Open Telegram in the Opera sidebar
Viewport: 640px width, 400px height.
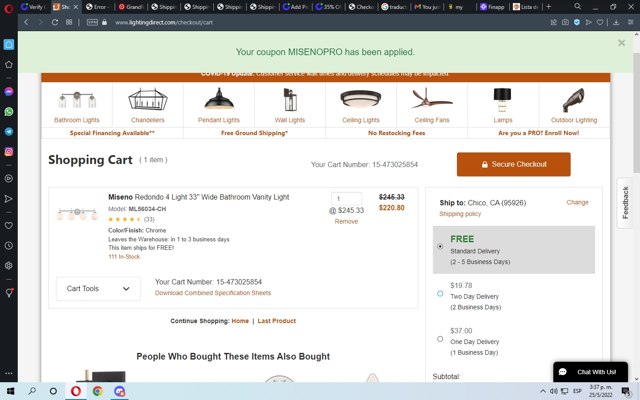pyautogui.click(x=9, y=131)
